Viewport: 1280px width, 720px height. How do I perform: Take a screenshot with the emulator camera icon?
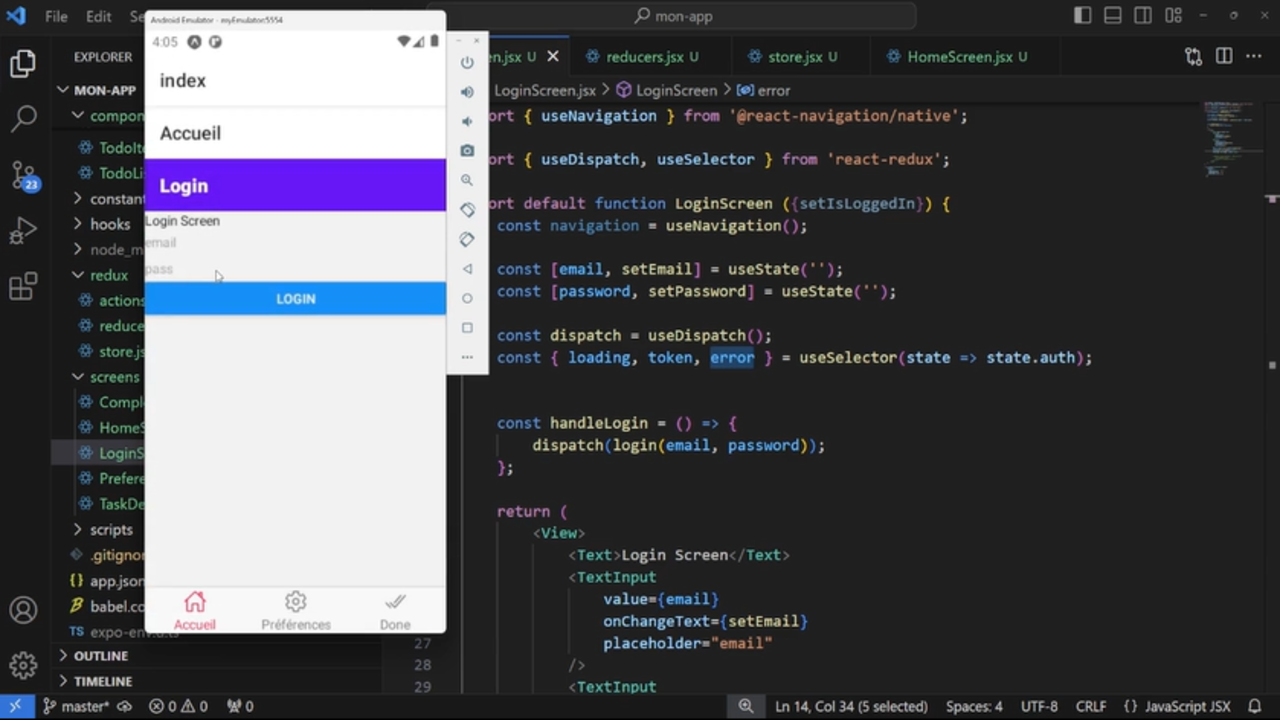[466, 150]
